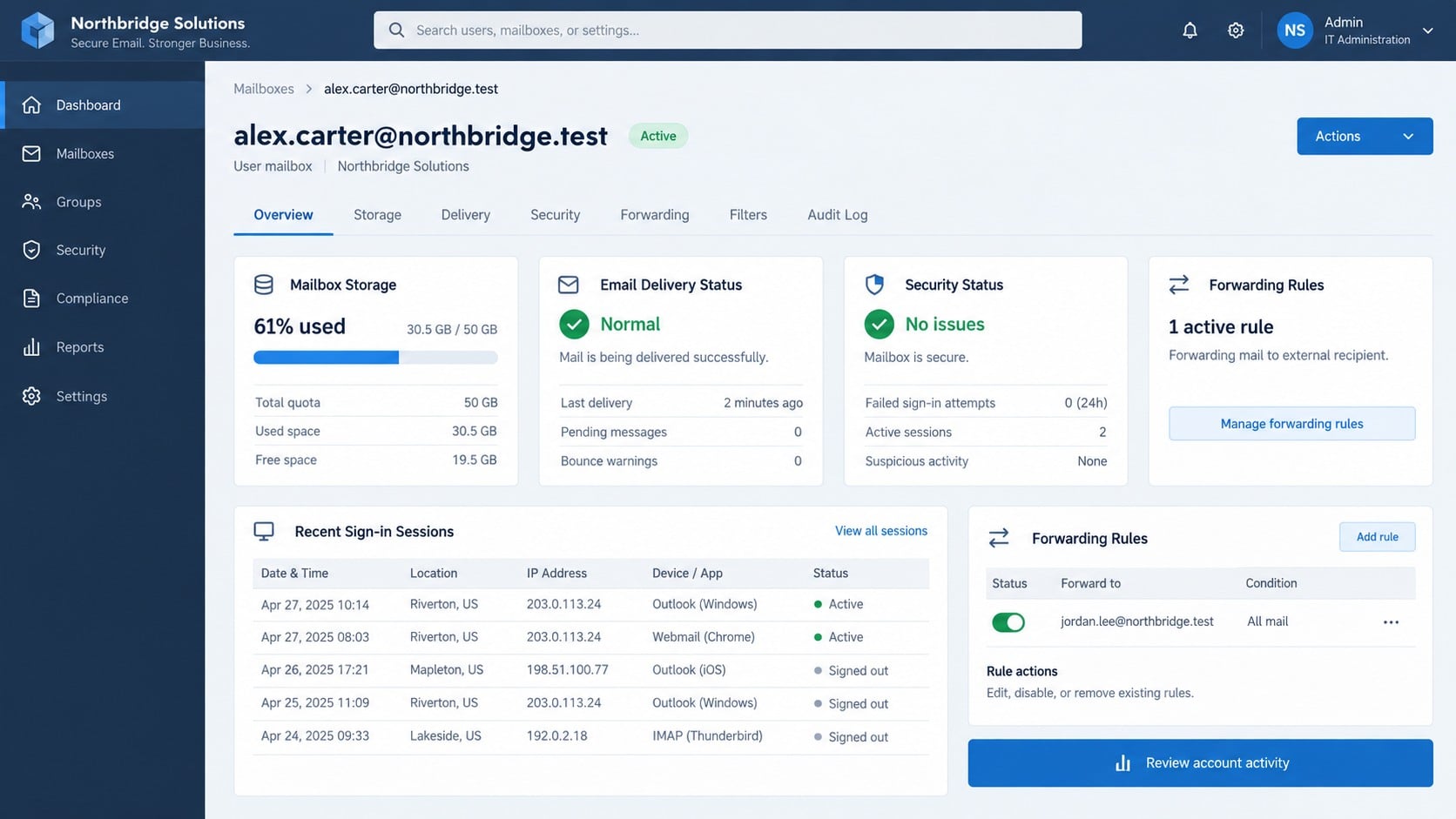The image size is (1456, 819).
Task: Click the breadcrumb chevron separator after Mailboxes
Action: point(309,89)
